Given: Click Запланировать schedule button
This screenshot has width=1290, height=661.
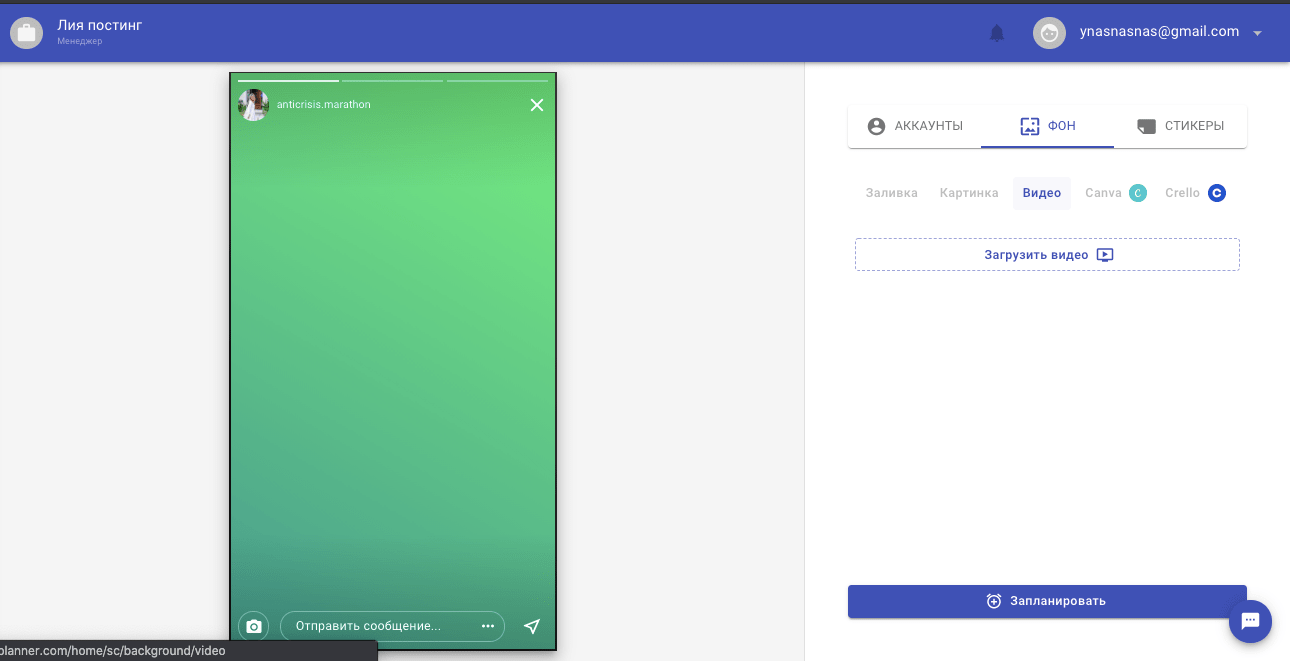Looking at the screenshot, I should [1047, 601].
